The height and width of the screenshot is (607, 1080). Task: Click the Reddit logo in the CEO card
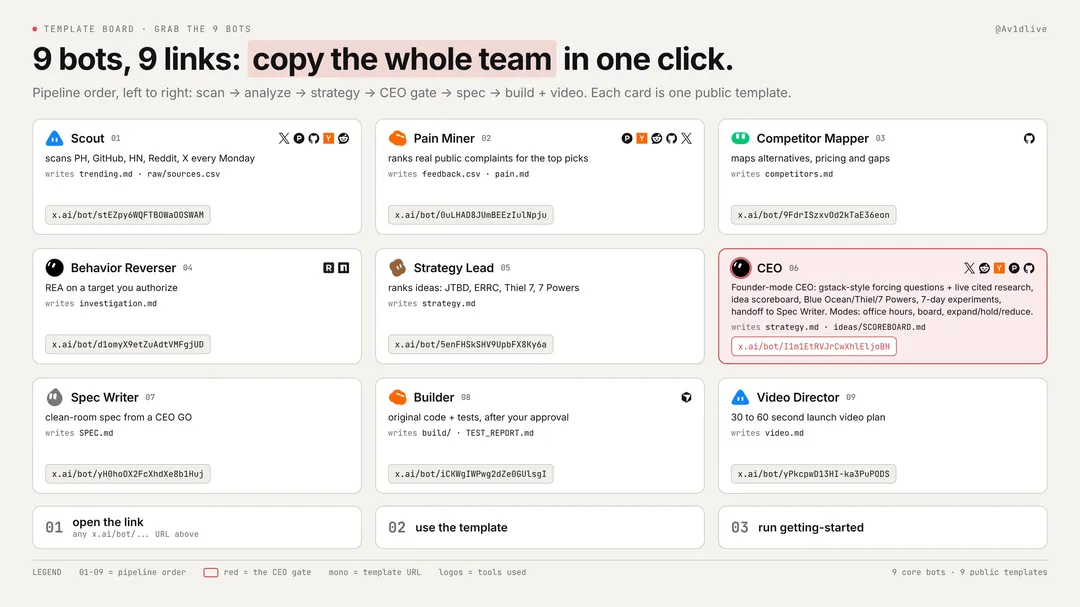click(x=984, y=268)
